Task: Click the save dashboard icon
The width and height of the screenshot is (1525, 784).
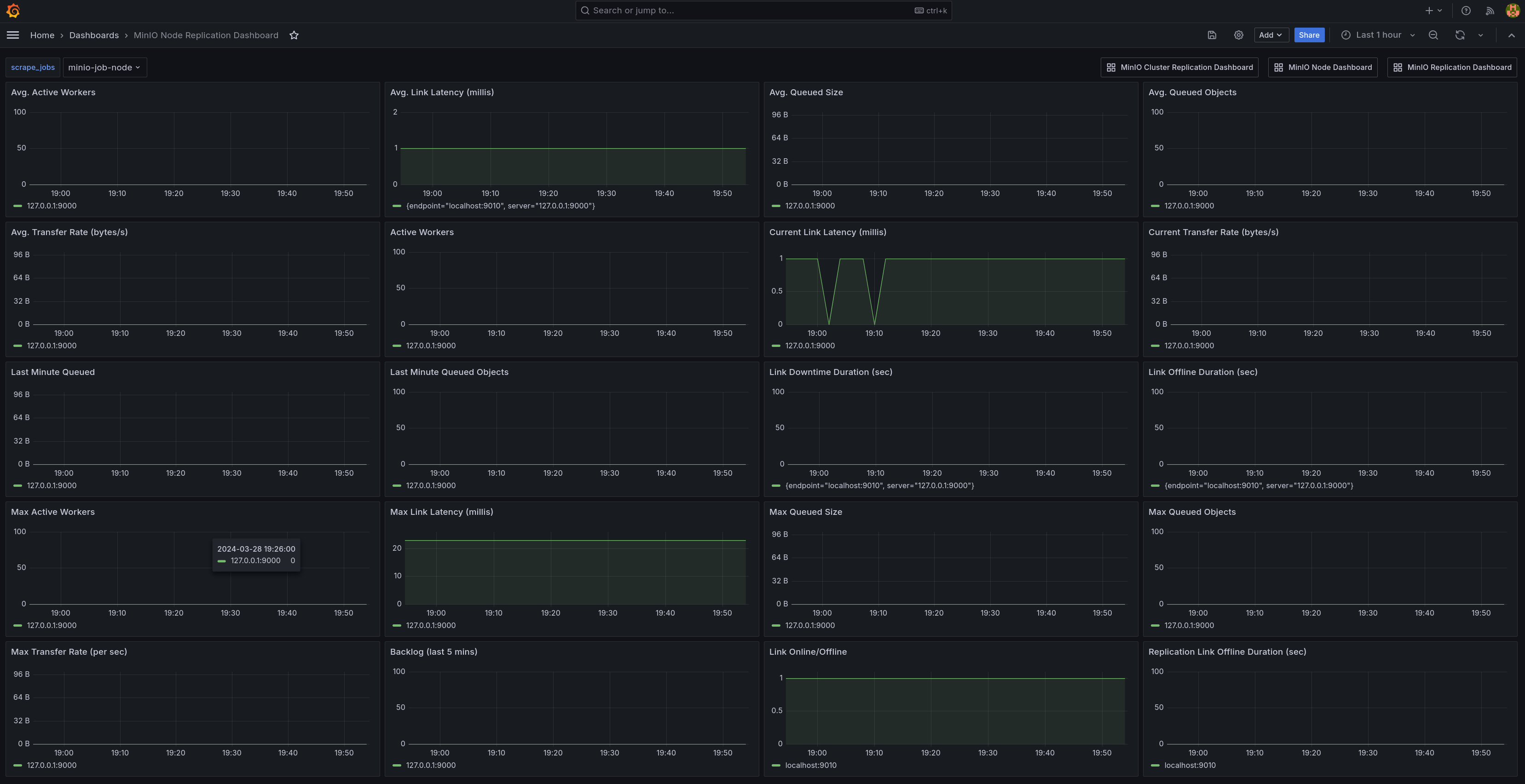Action: (x=1211, y=35)
